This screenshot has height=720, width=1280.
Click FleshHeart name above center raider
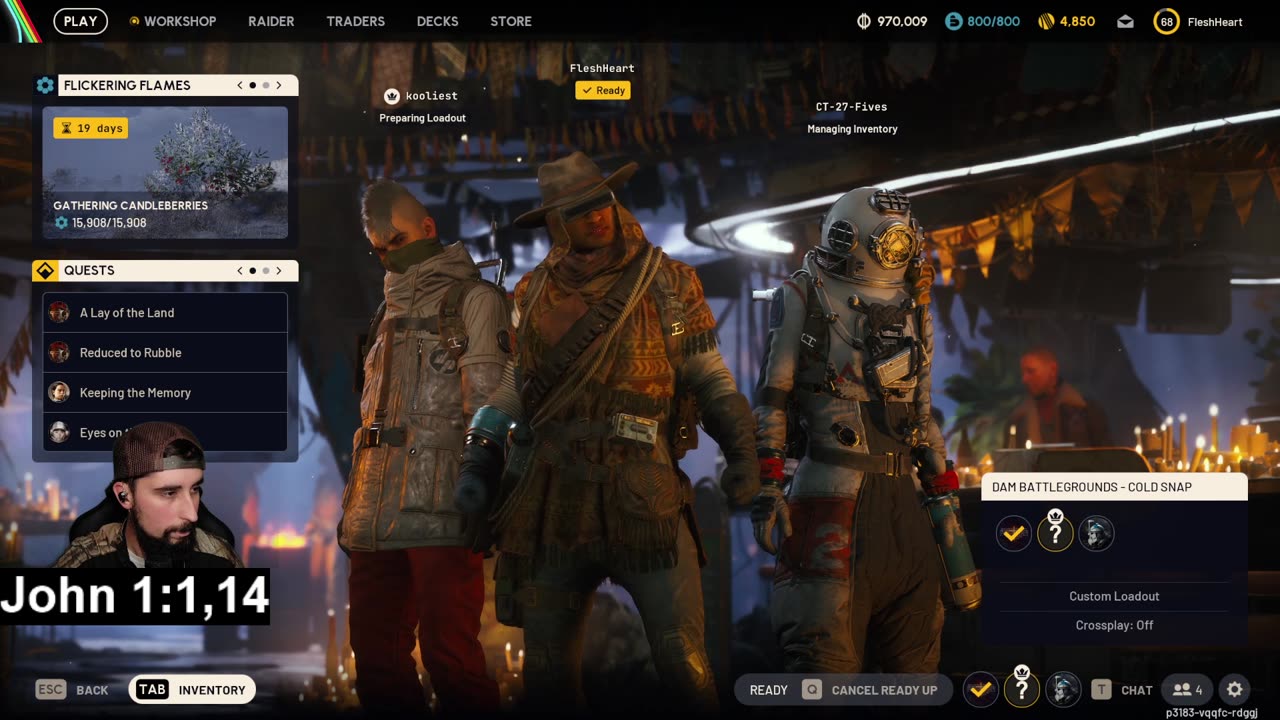[x=602, y=68]
